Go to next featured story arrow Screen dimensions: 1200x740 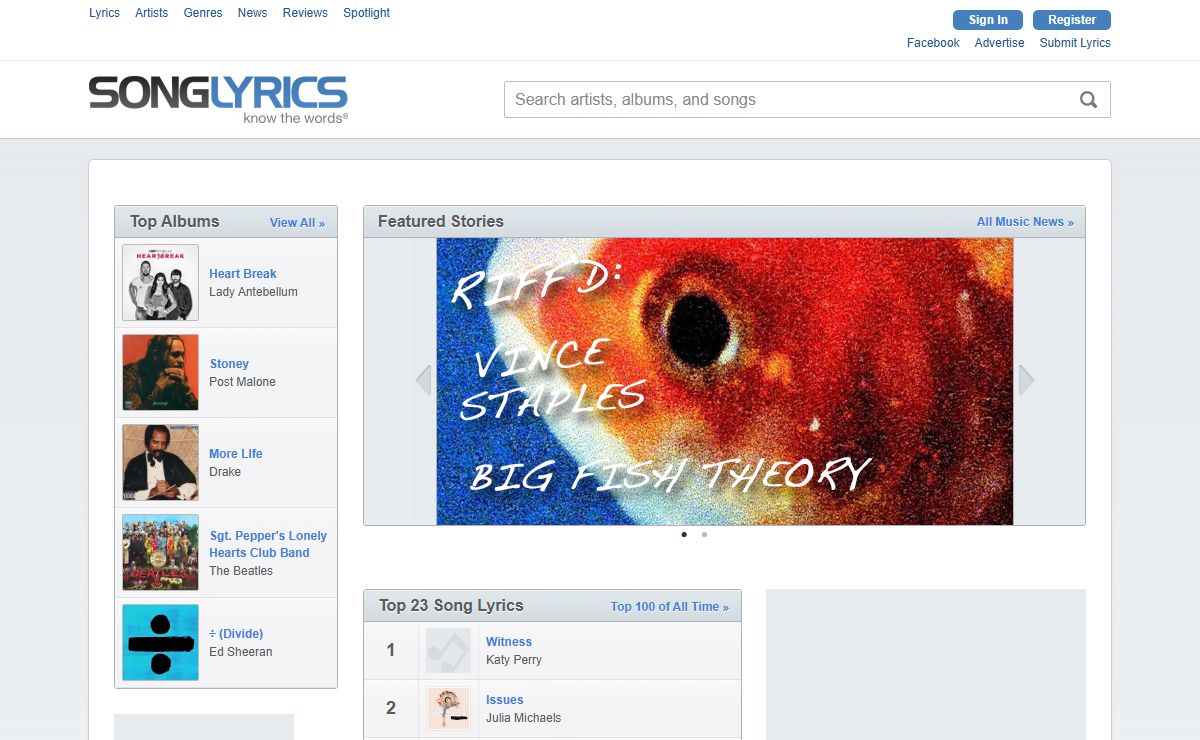point(1026,380)
